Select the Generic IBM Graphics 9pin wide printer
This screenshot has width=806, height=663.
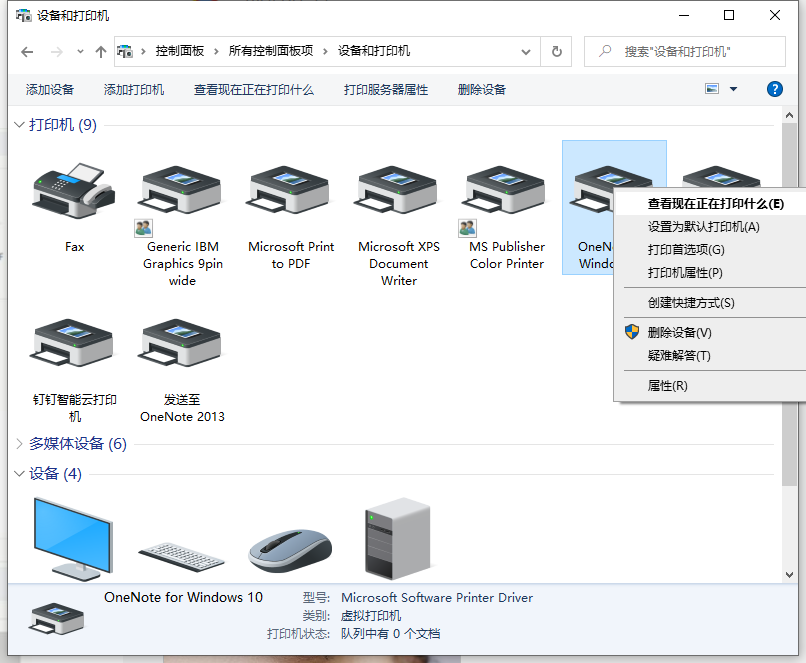point(182,190)
